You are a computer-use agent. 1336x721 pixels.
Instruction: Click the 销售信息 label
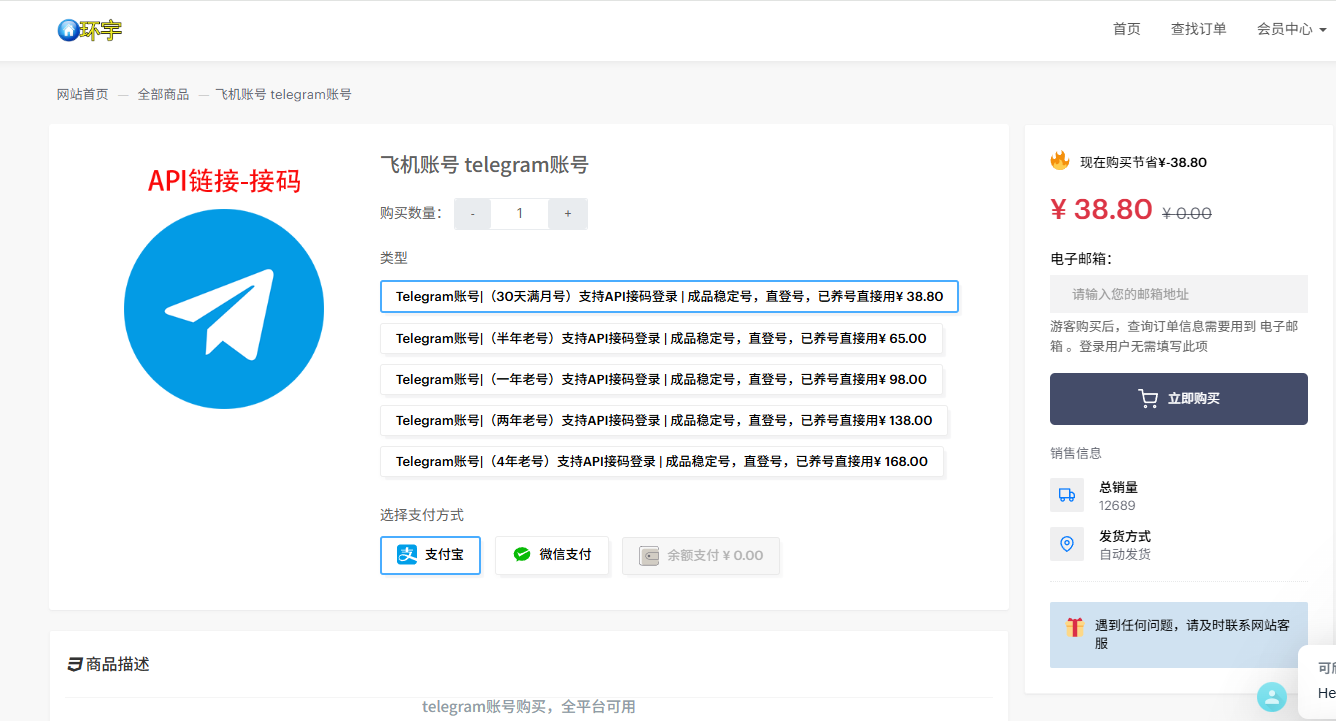[1076, 453]
